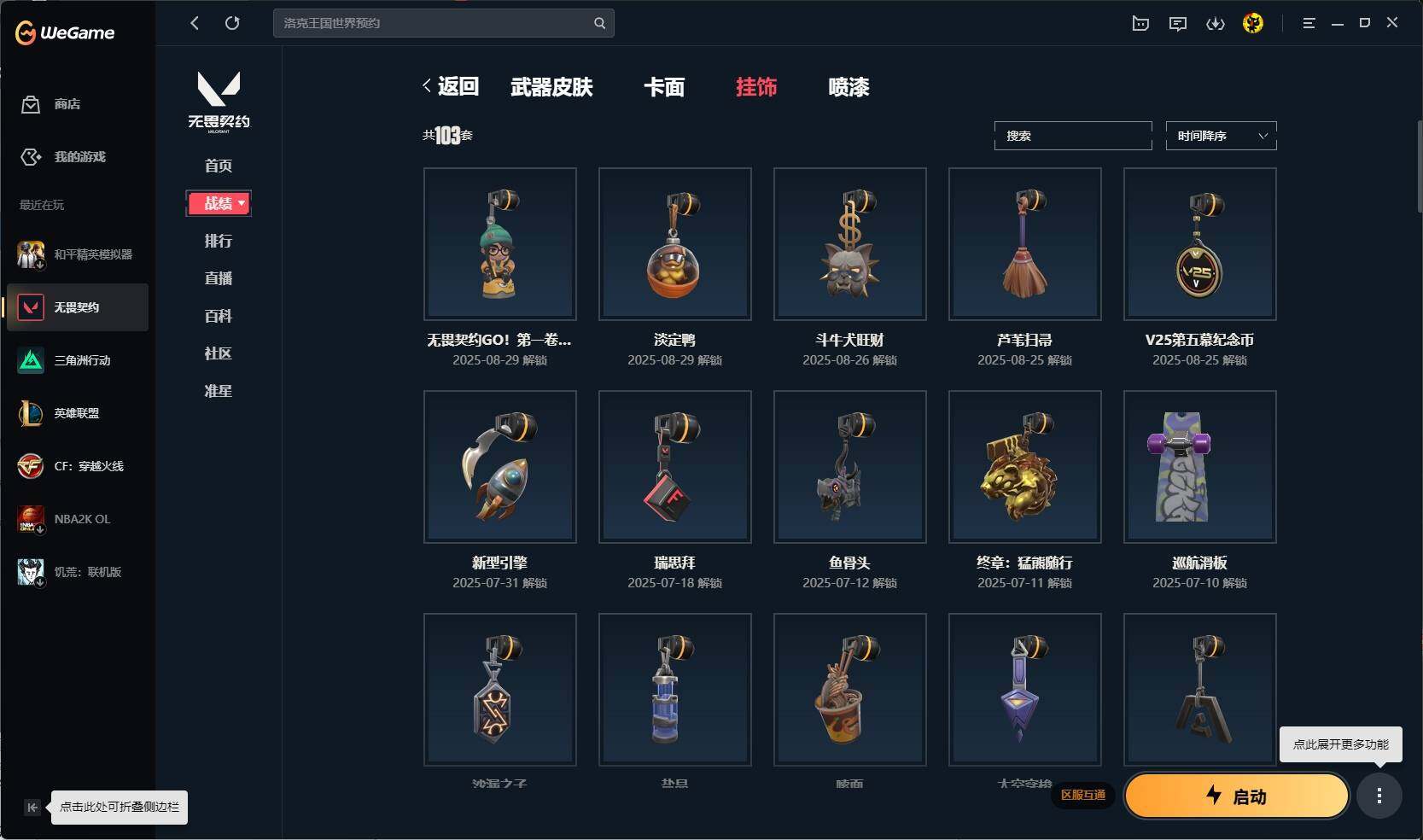Expand the 时间降序 sort dropdown

[1221, 136]
